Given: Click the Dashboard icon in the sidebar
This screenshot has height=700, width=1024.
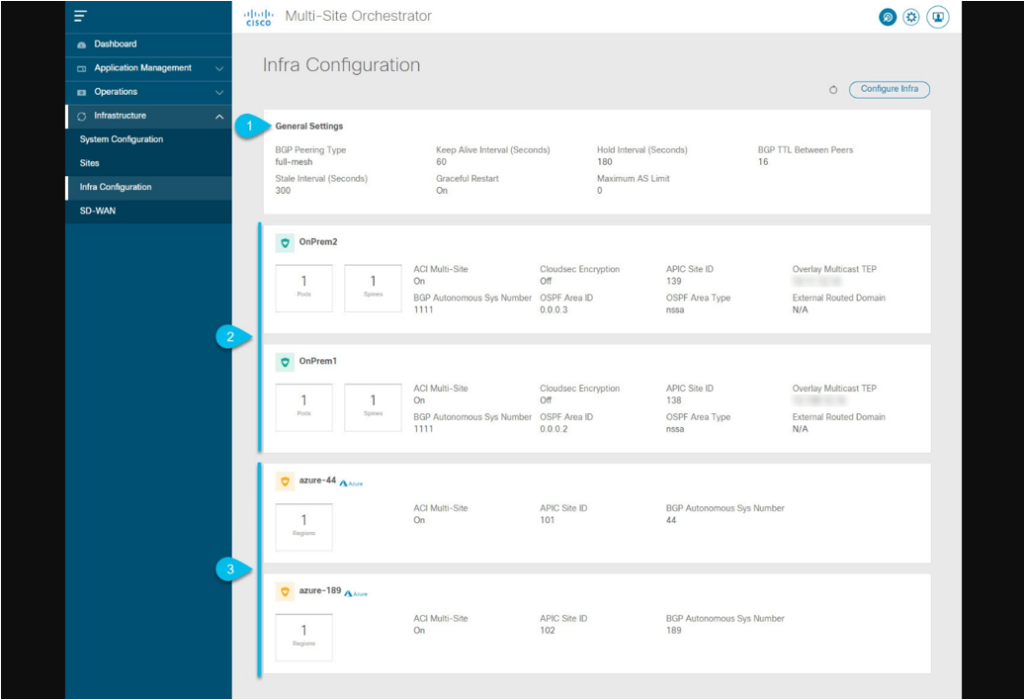Looking at the screenshot, I should [x=82, y=45].
